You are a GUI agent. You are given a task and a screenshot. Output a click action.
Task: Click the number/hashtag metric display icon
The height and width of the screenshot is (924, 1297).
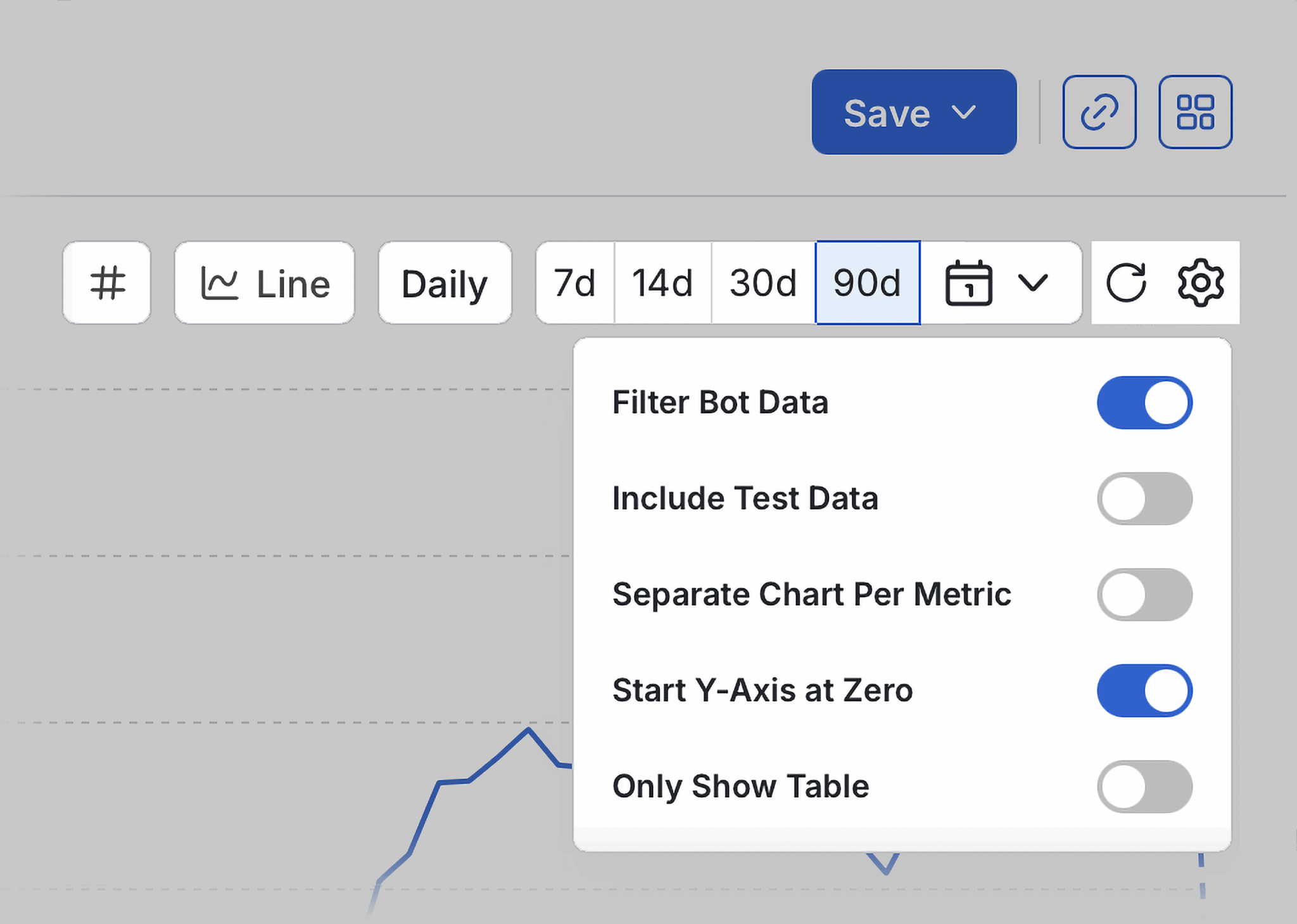pos(106,282)
